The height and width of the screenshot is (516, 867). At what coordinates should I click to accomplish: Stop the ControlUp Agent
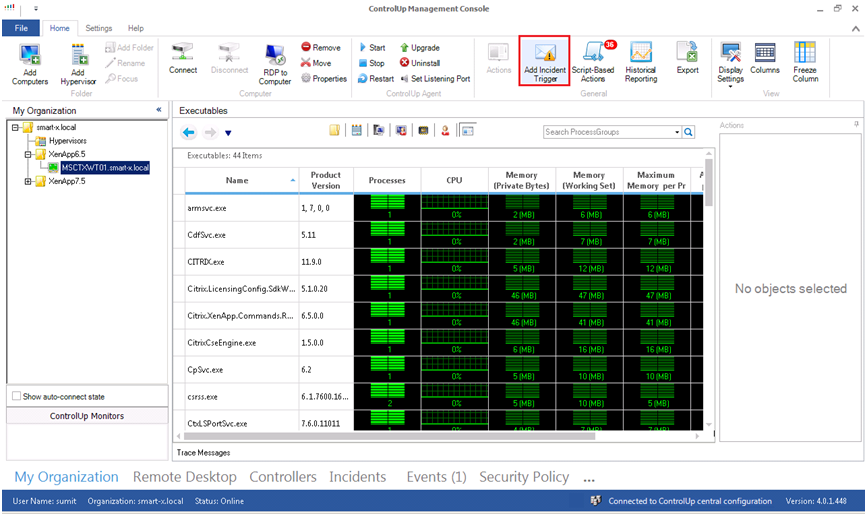pyautogui.click(x=372, y=63)
